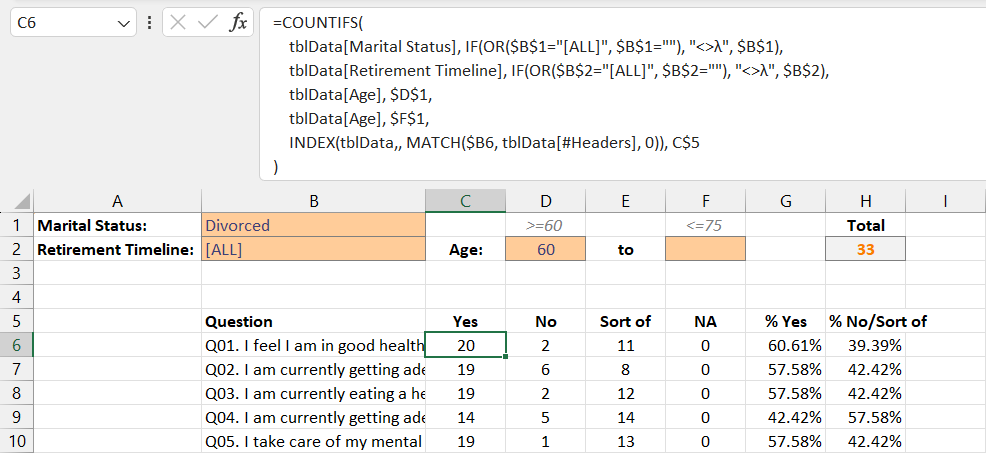Confirm formula with the Enter checkmark icon
The image size is (986, 453).
[x=207, y=23]
